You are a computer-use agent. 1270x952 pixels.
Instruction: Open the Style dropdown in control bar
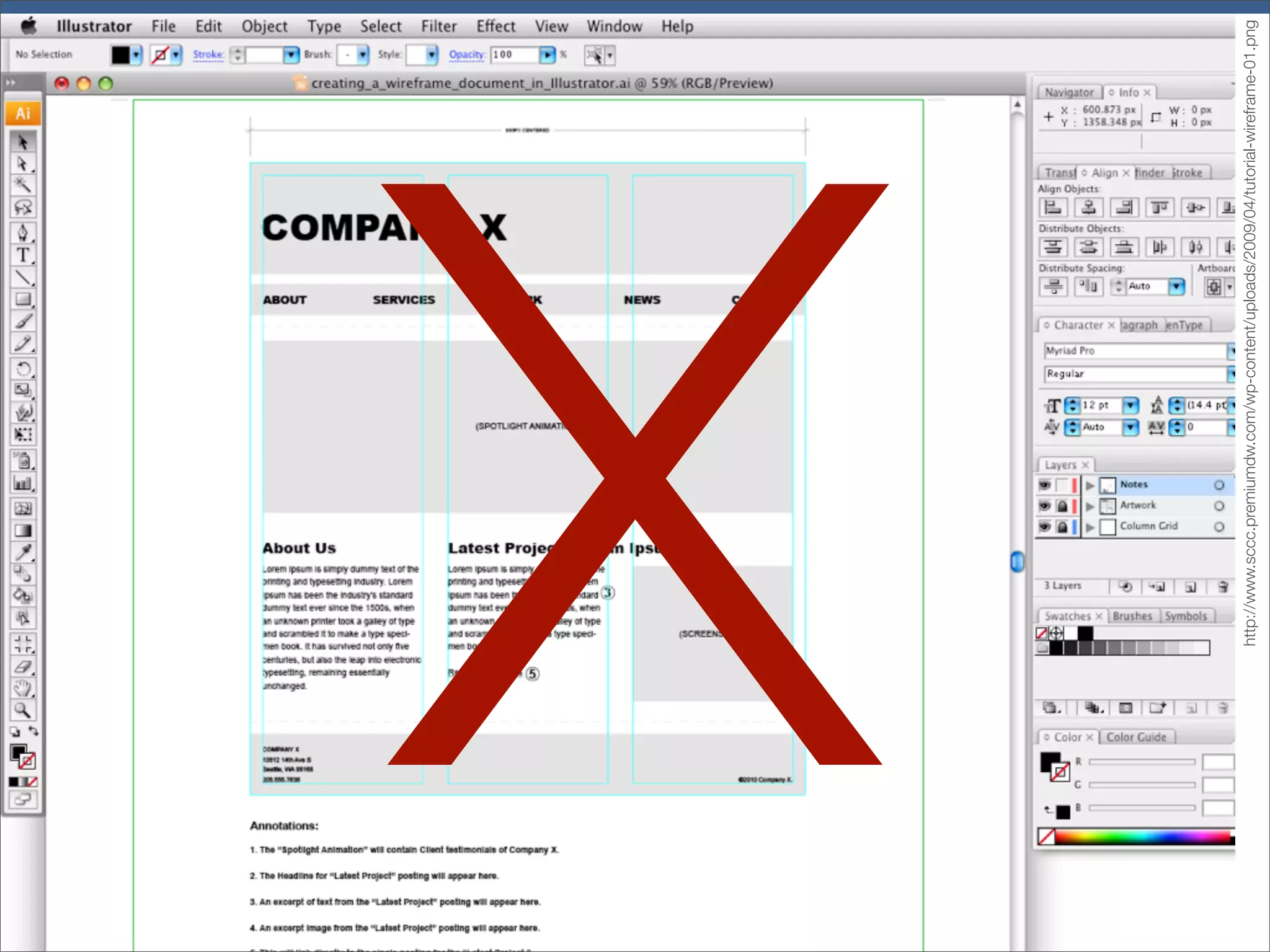coord(432,55)
